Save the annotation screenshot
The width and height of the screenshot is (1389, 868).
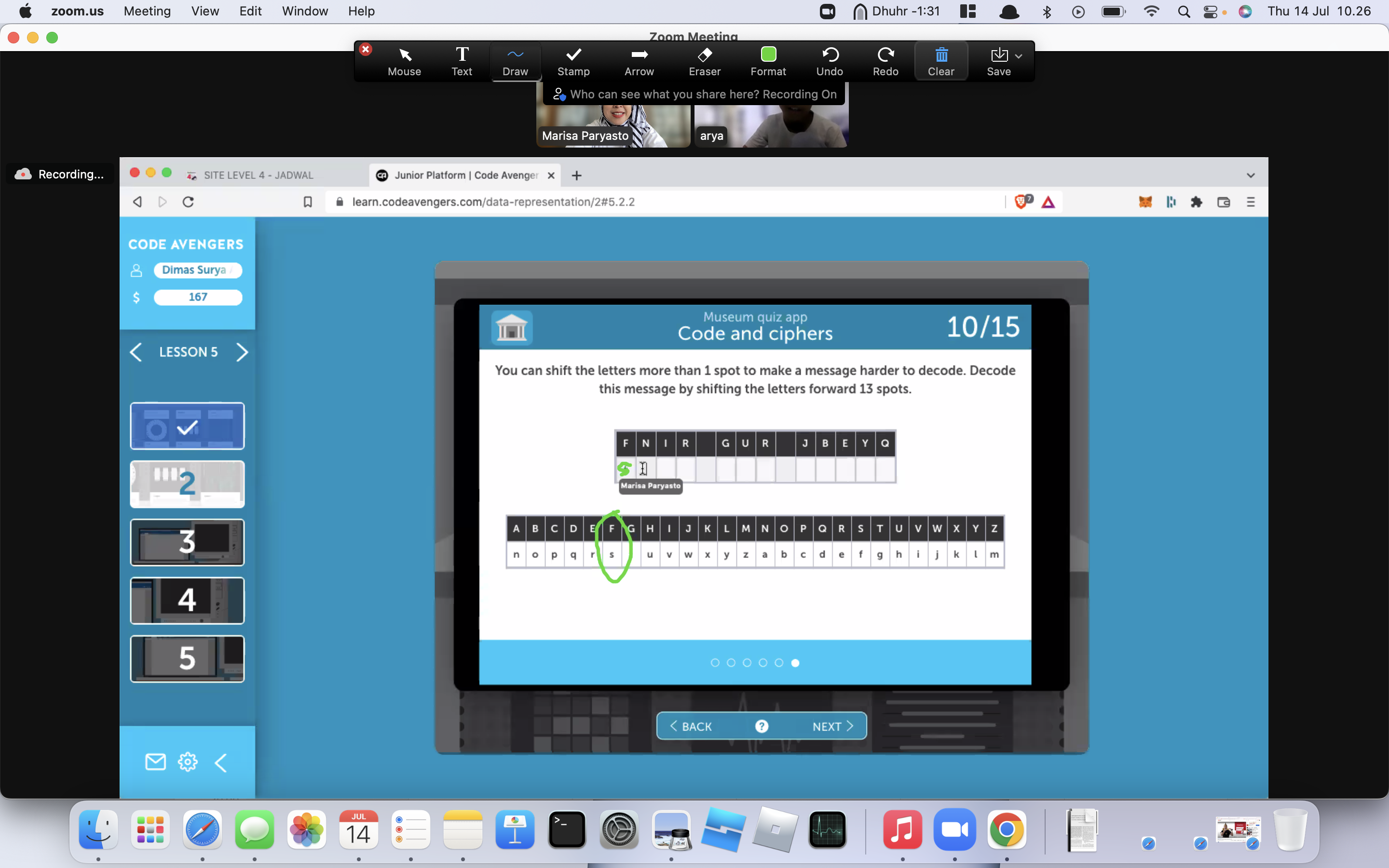[x=999, y=62]
